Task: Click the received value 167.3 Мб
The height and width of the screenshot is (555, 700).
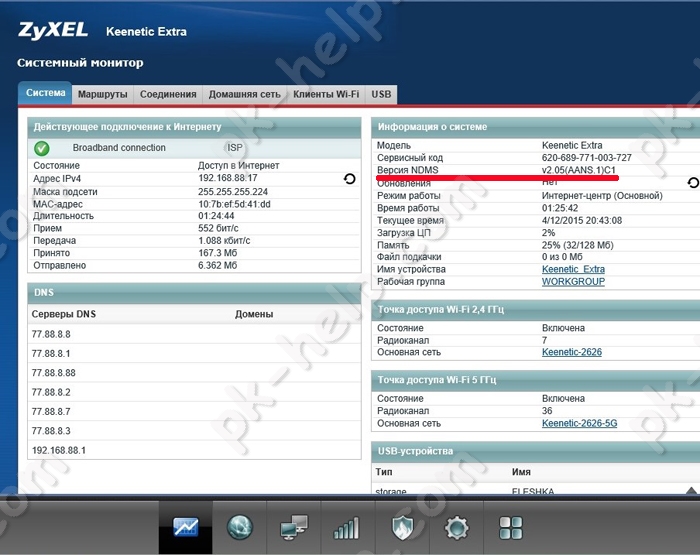Action: pyautogui.click(x=217, y=253)
